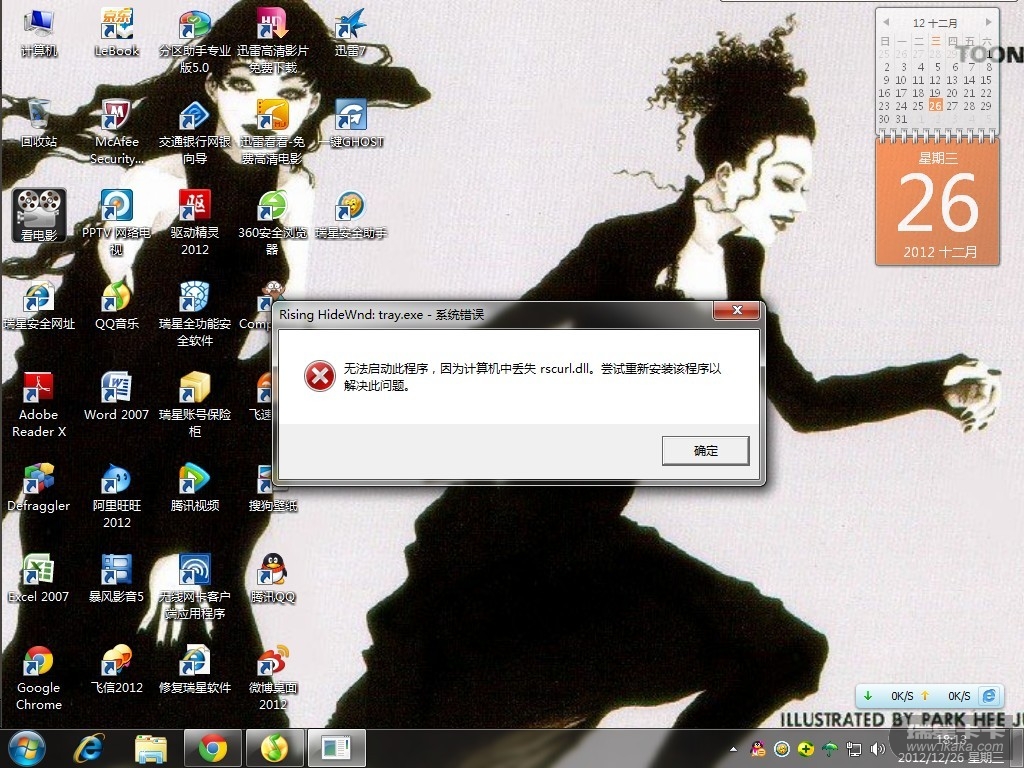Open the network connection tray icon

pos(854,749)
